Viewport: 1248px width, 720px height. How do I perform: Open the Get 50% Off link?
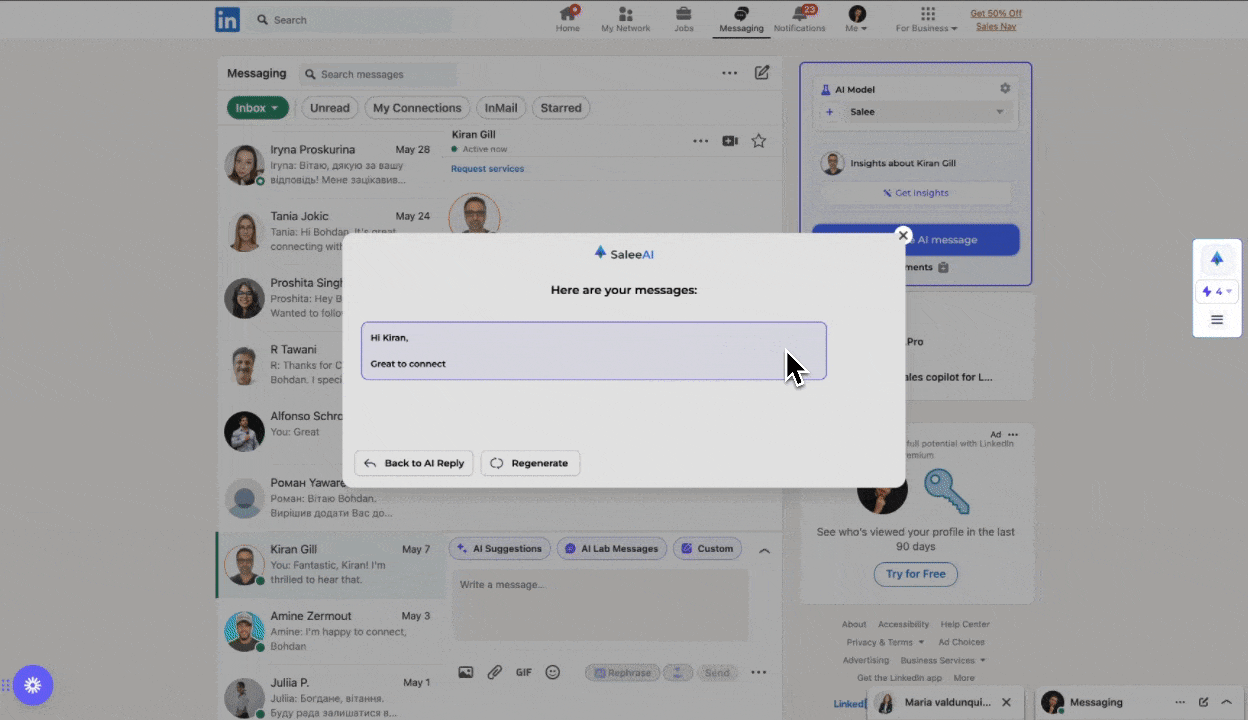point(996,13)
